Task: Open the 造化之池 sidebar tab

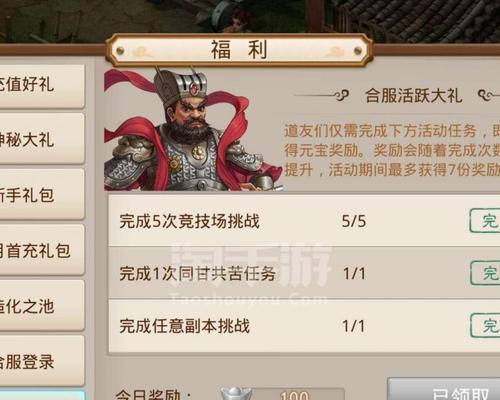Action: click(40, 306)
